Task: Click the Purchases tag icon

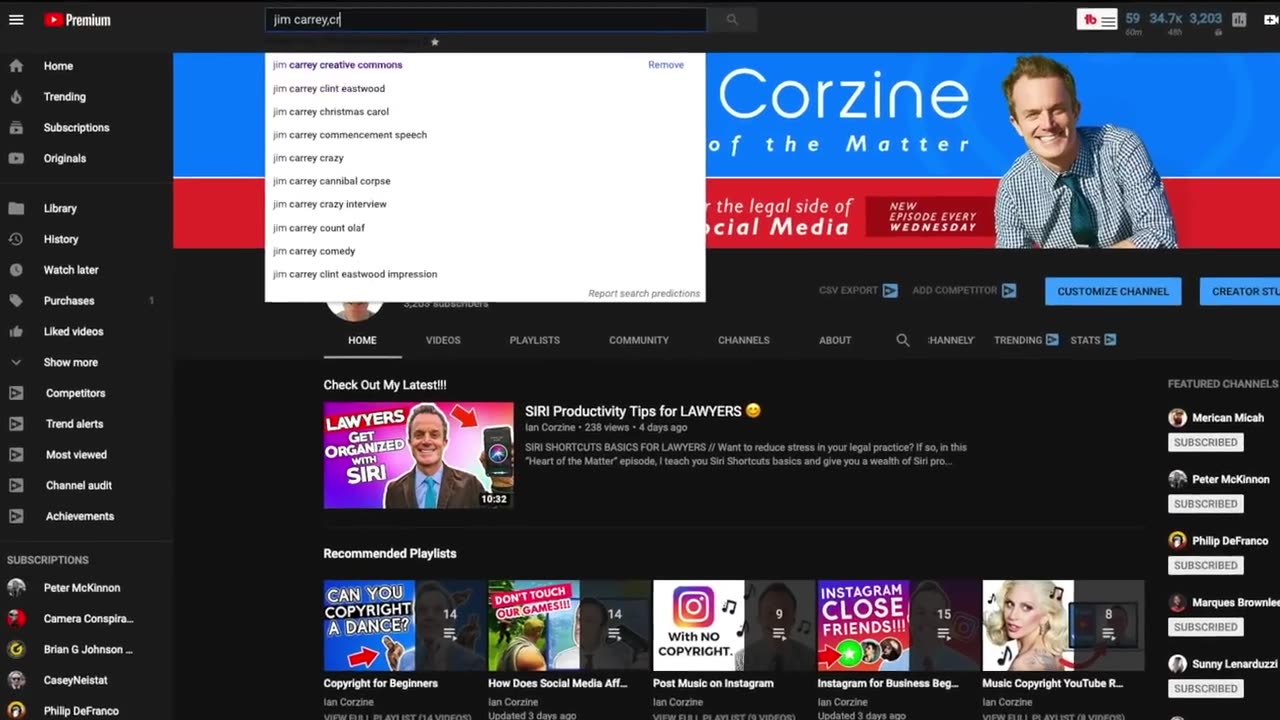Action: [x=16, y=301]
